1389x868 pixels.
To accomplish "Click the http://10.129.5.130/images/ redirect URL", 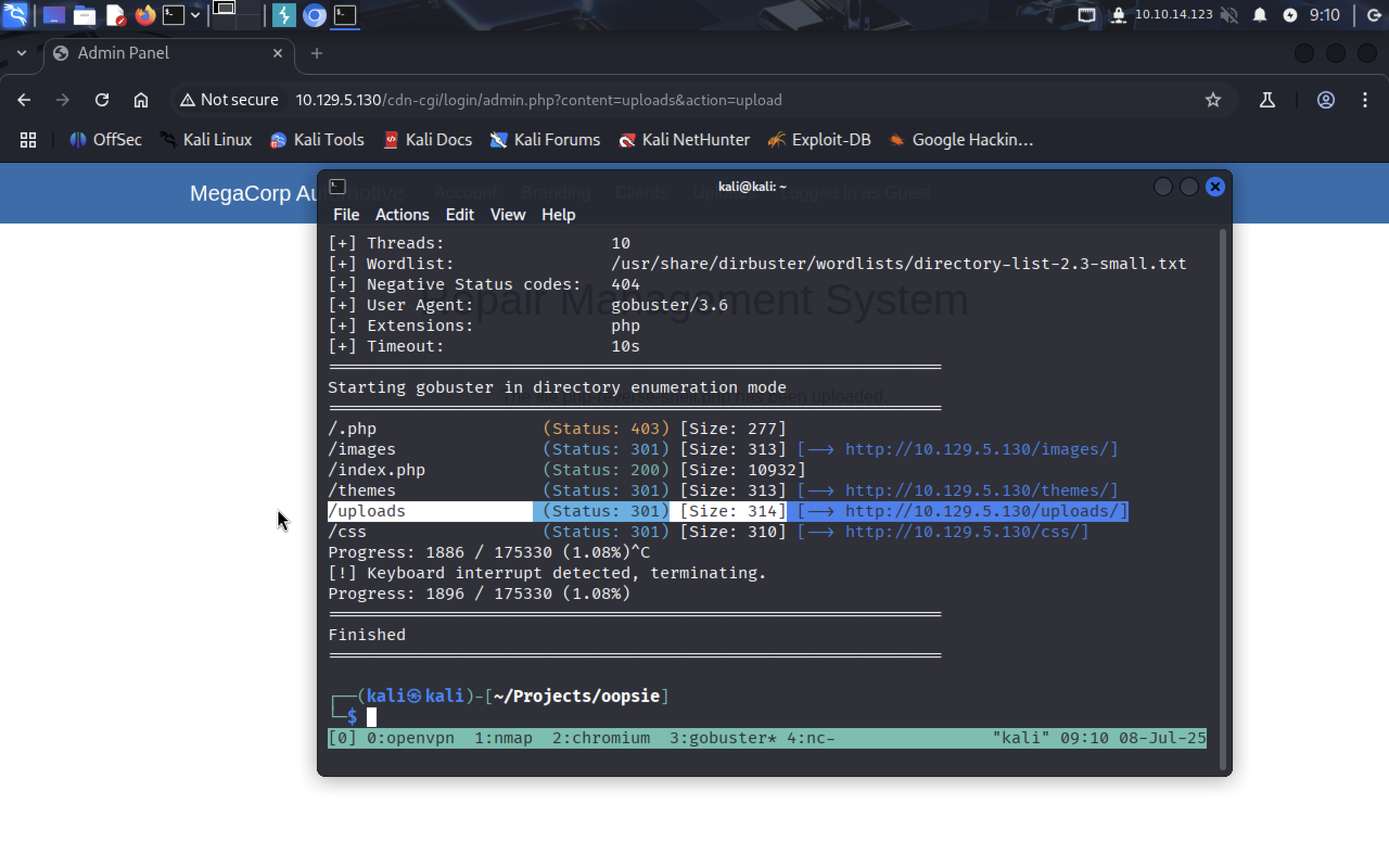I will [x=976, y=449].
